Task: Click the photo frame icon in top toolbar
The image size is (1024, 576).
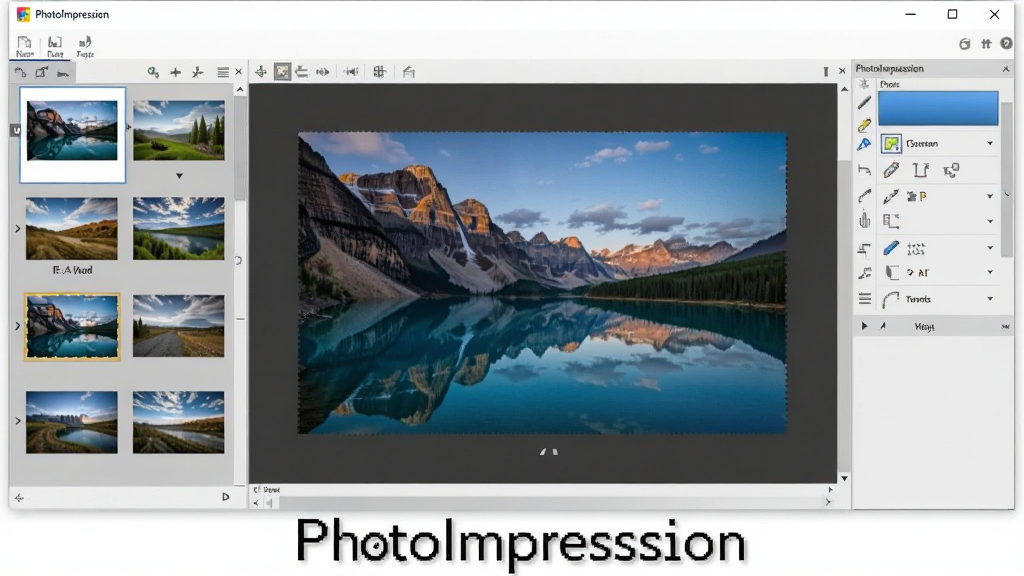Action: [x=55, y=43]
